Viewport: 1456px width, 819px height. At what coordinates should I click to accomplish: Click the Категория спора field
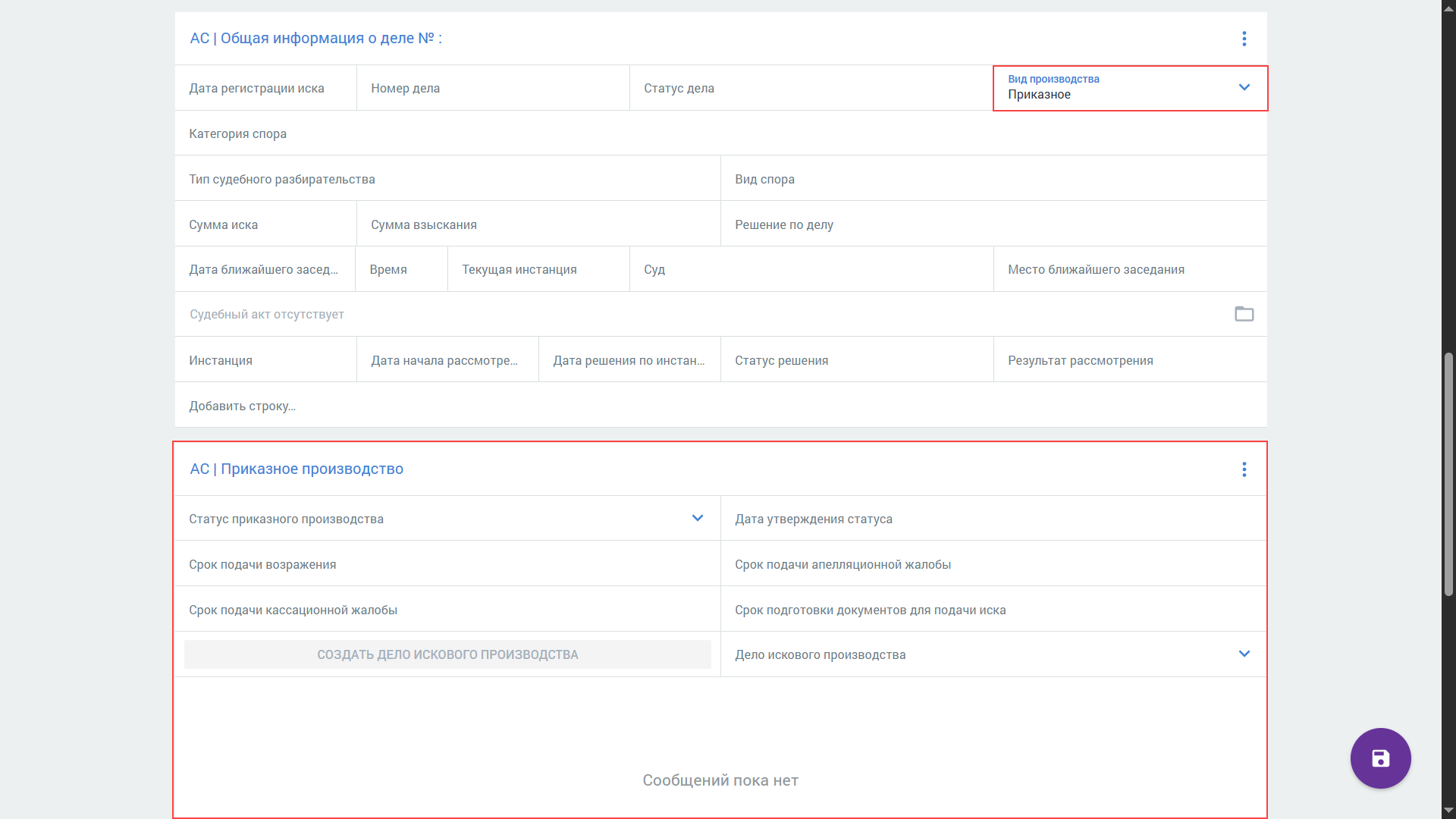(720, 133)
